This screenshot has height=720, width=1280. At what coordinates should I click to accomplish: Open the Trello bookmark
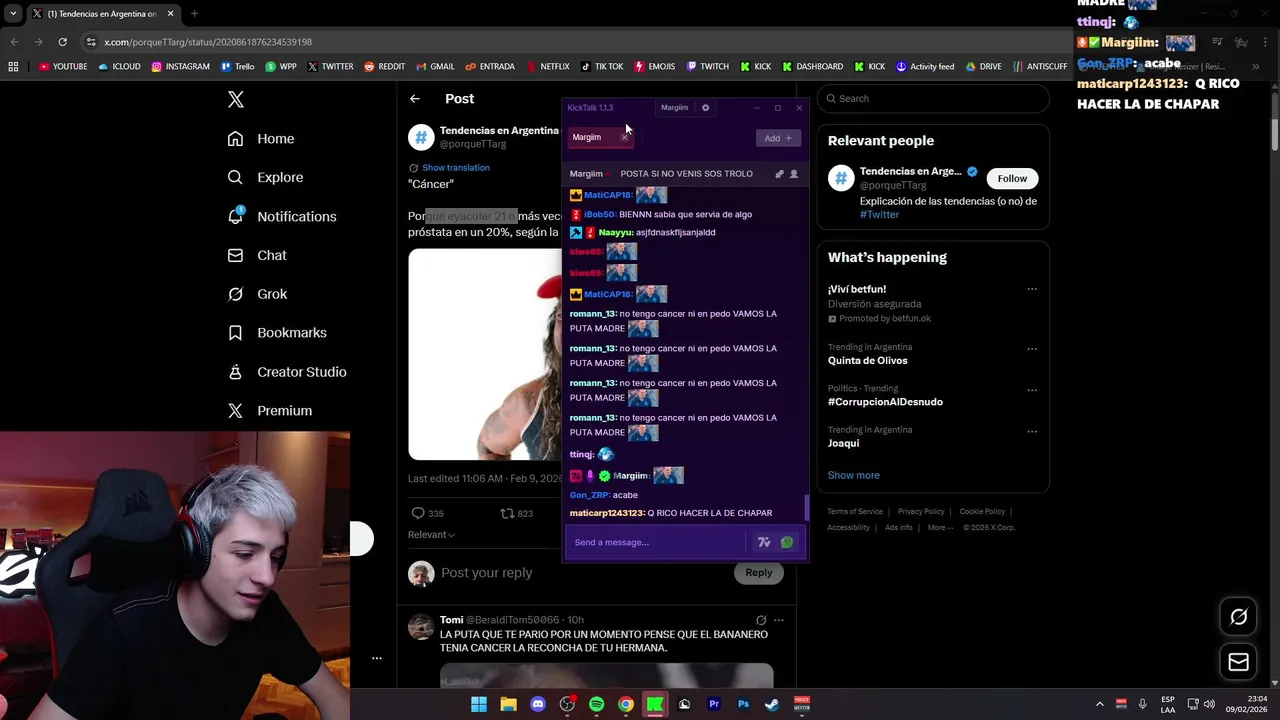click(238, 67)
